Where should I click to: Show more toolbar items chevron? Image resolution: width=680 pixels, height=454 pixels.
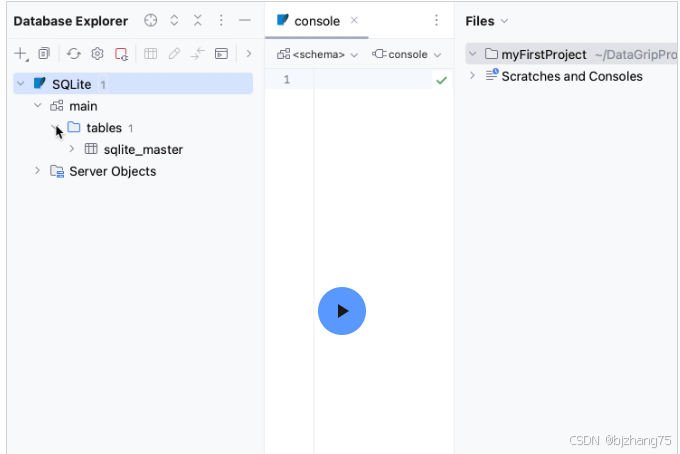[x=248, y=54]
